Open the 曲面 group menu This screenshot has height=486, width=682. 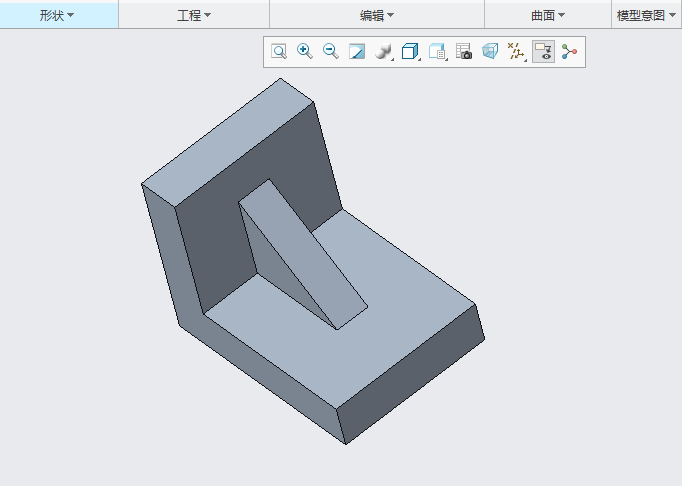point(548,15)
